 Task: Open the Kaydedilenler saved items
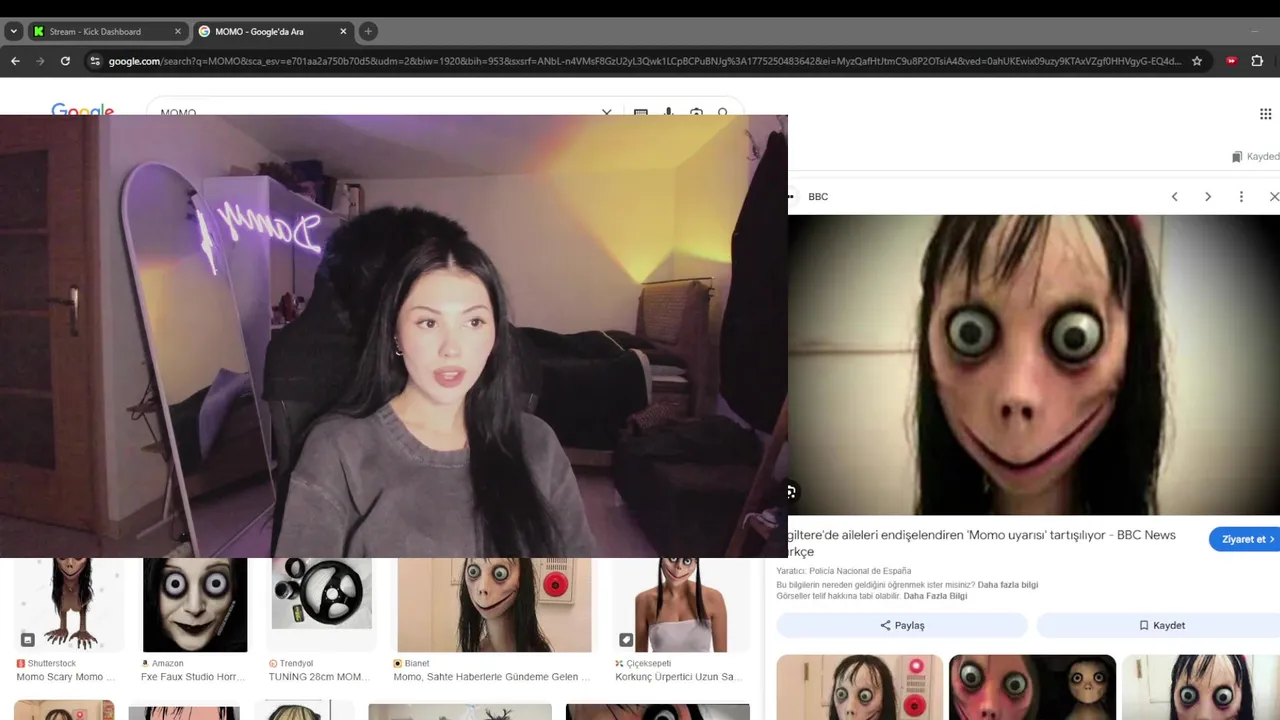coord(1256,157)
